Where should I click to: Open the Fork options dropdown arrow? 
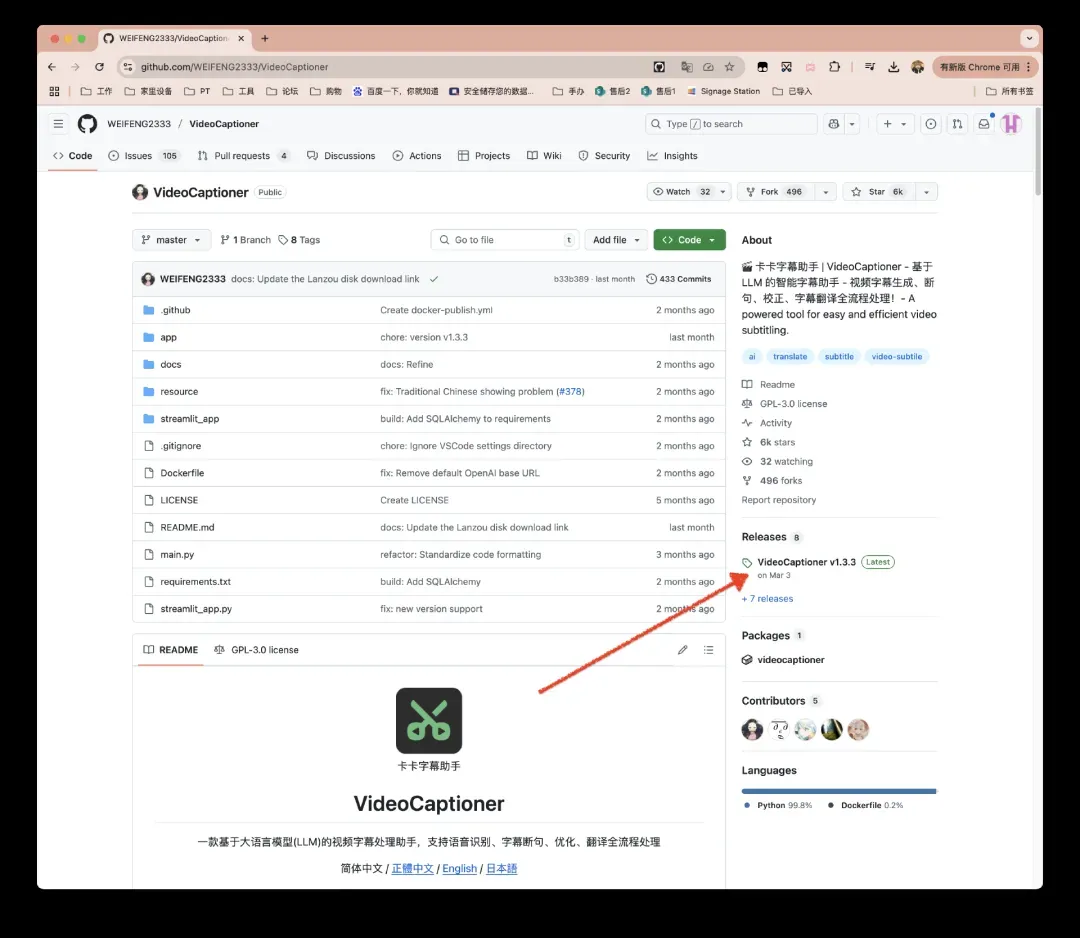(x=825, y=192)
